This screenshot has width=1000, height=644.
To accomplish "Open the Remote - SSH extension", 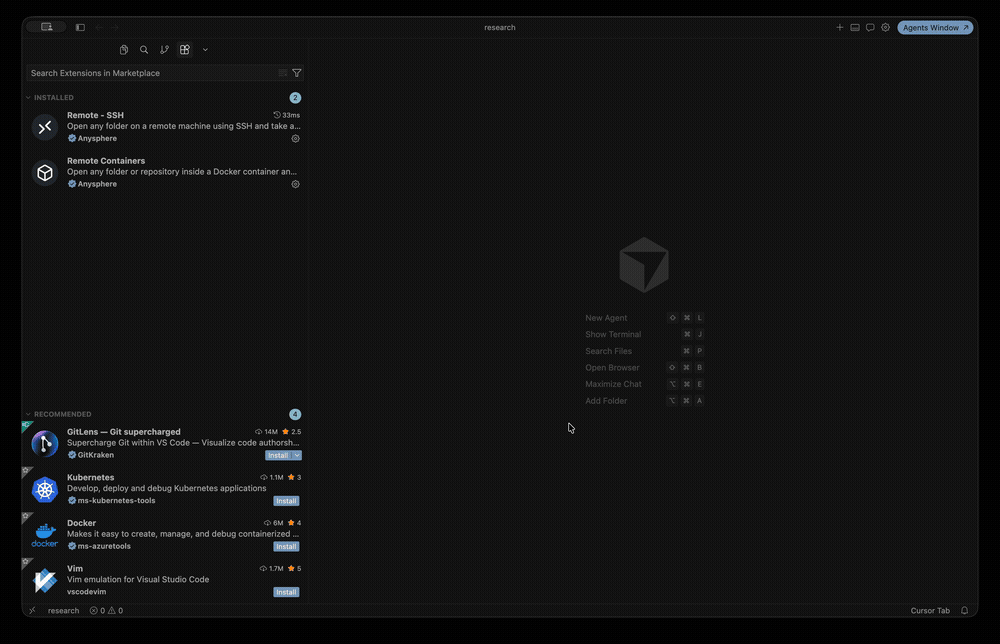I will (x=165, y=127).
